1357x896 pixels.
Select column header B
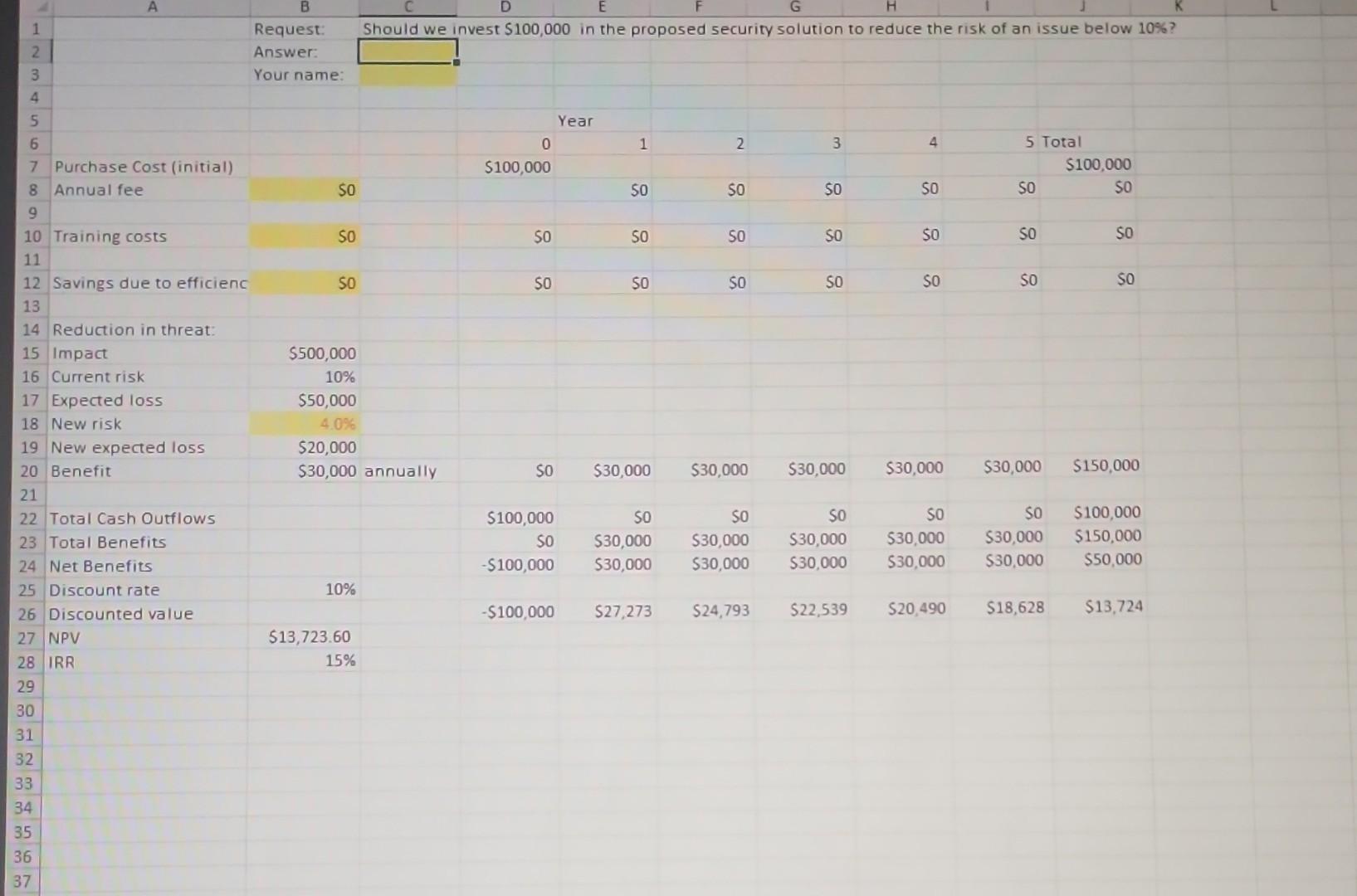click(305, 7)
